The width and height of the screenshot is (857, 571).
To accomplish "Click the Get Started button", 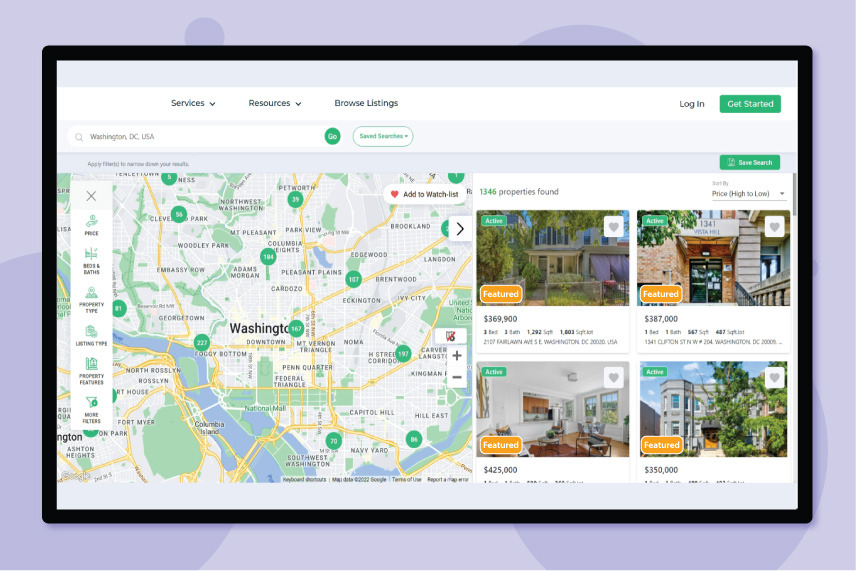I will point(750,104).
